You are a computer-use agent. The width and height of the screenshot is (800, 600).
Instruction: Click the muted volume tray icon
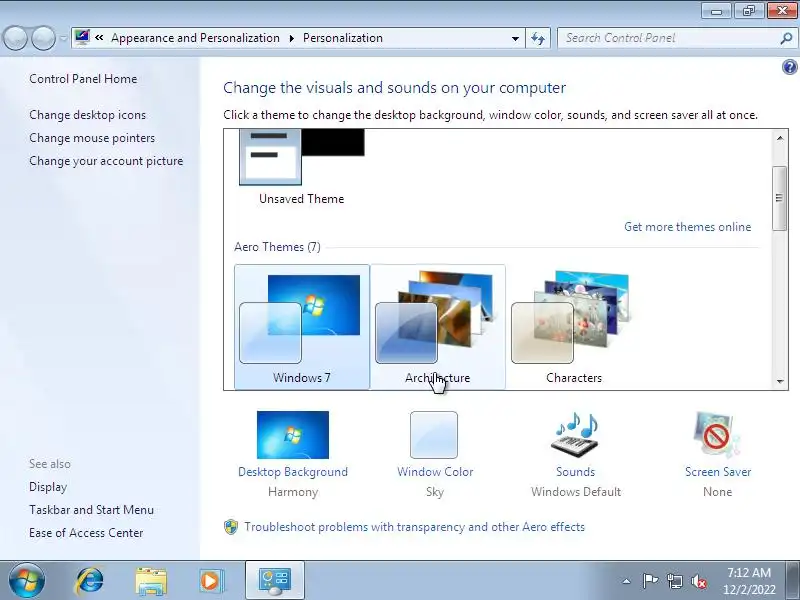(699, 581)
